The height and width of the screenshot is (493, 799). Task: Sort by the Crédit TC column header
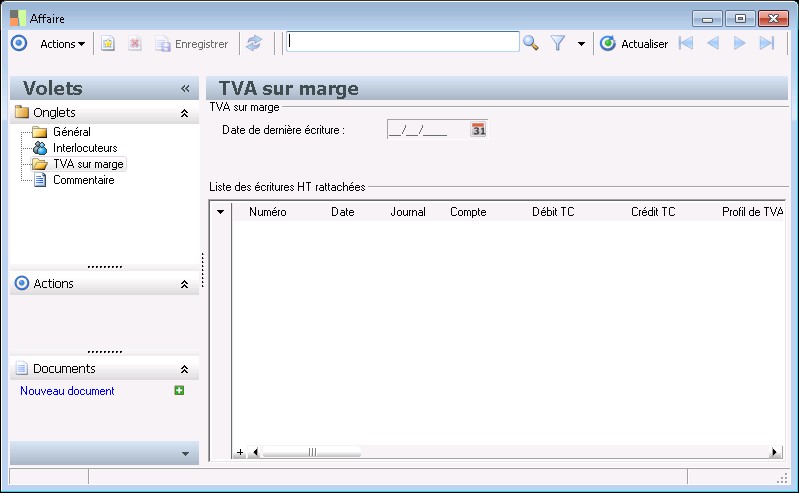click(653, 212)
